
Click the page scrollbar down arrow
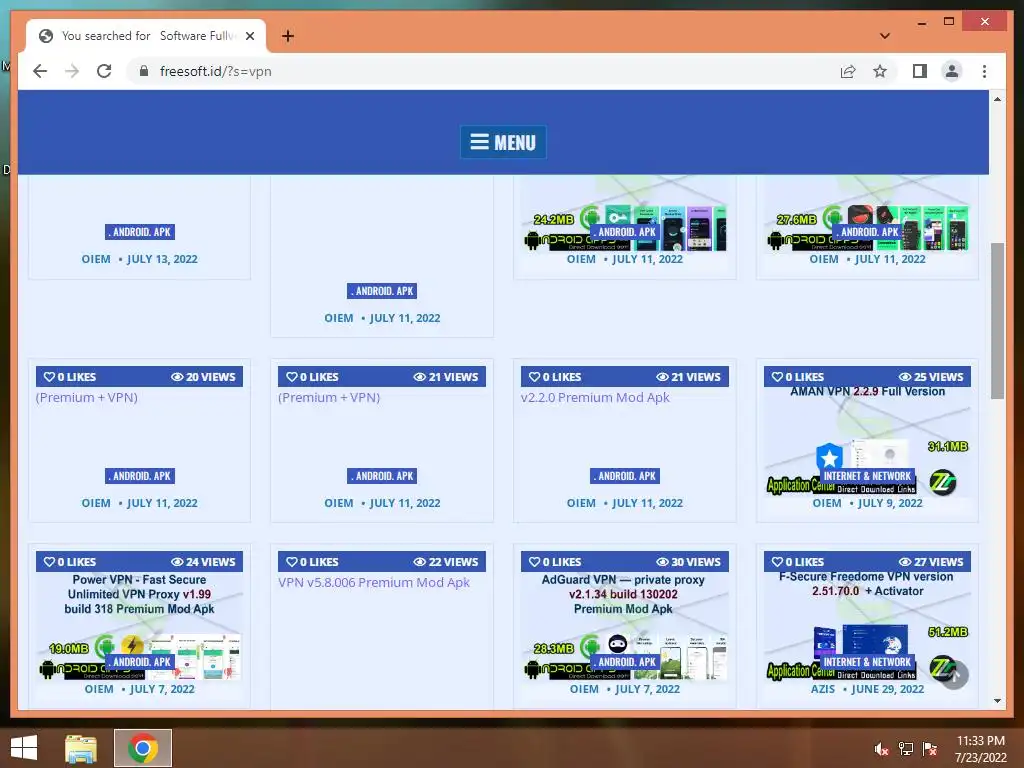coord(997,701)
